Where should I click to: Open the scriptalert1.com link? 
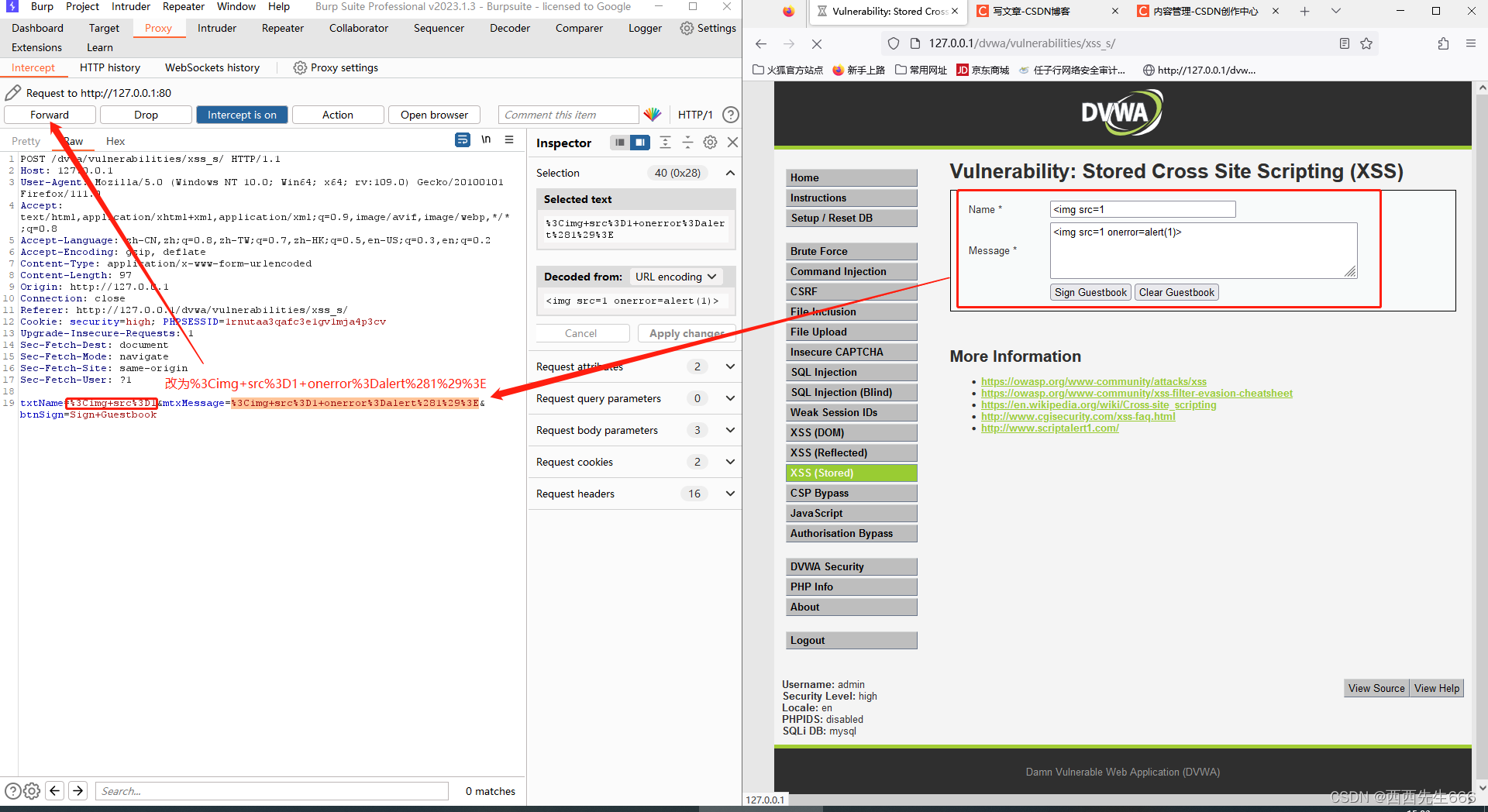tap(1050, 428)
